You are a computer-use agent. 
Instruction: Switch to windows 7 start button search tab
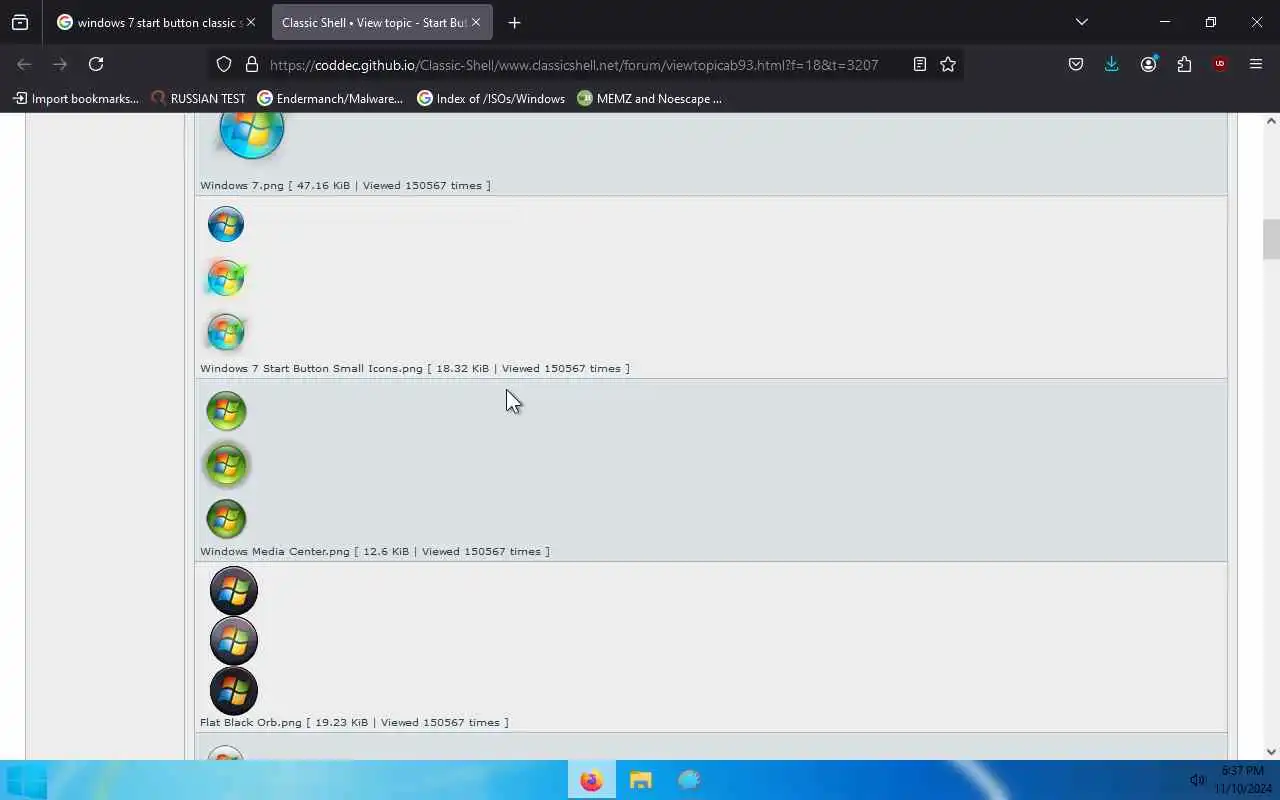point(156,22)
